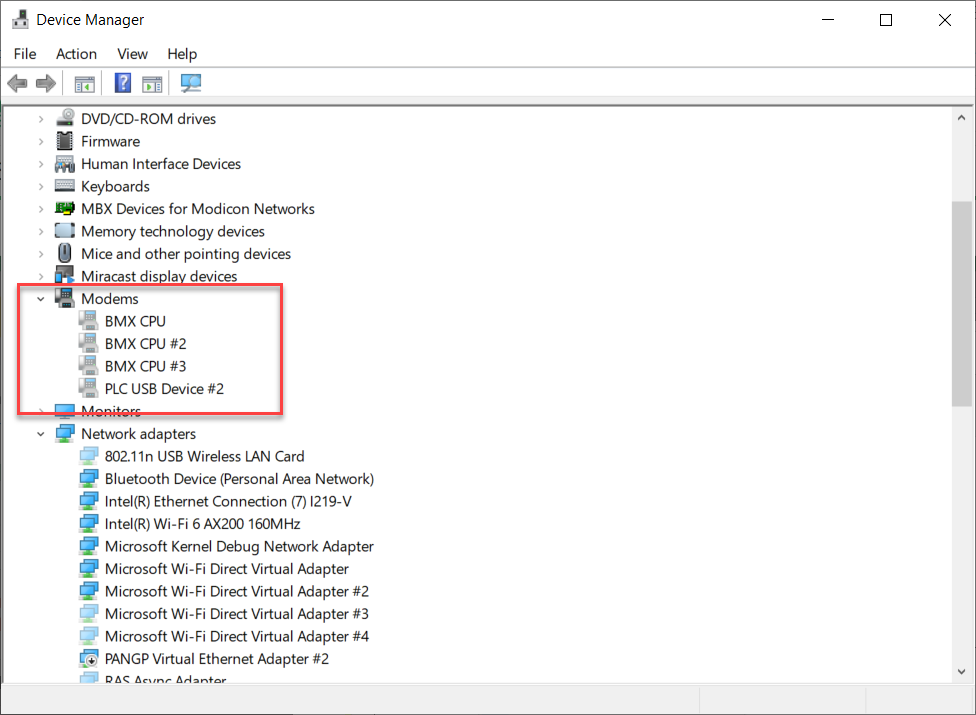Select Microsoft Wi-Fi Direct Virtual Adapter
Image resolution: width=976 pixels, height=715 pixels.
tap(227, 569)
